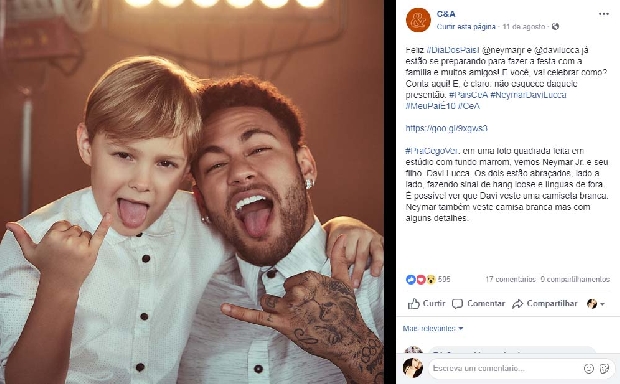This screenshot has height=384, width=620.
Task: Open the goo.gl shortened link
Action: click(x=446, y=128)
